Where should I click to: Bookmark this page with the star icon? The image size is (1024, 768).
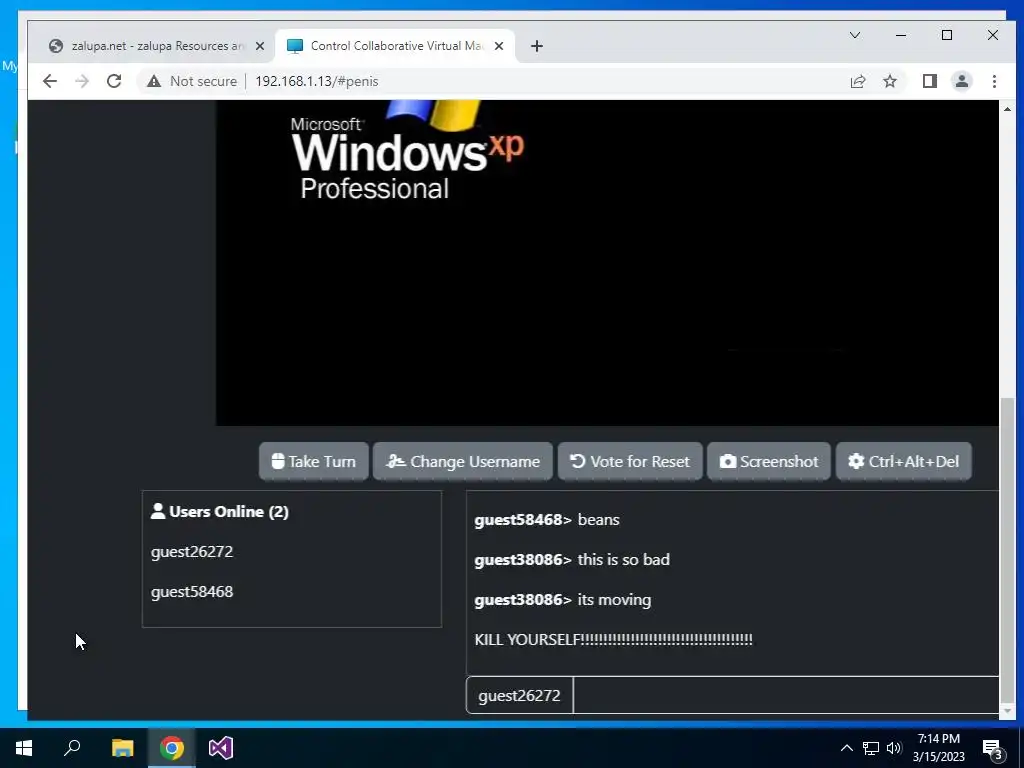[889, 81]
